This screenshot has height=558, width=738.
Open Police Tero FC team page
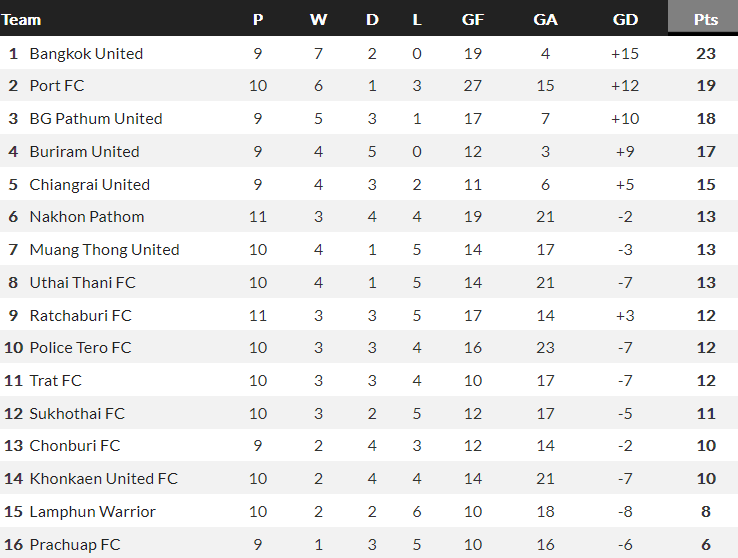pos(80,348)
